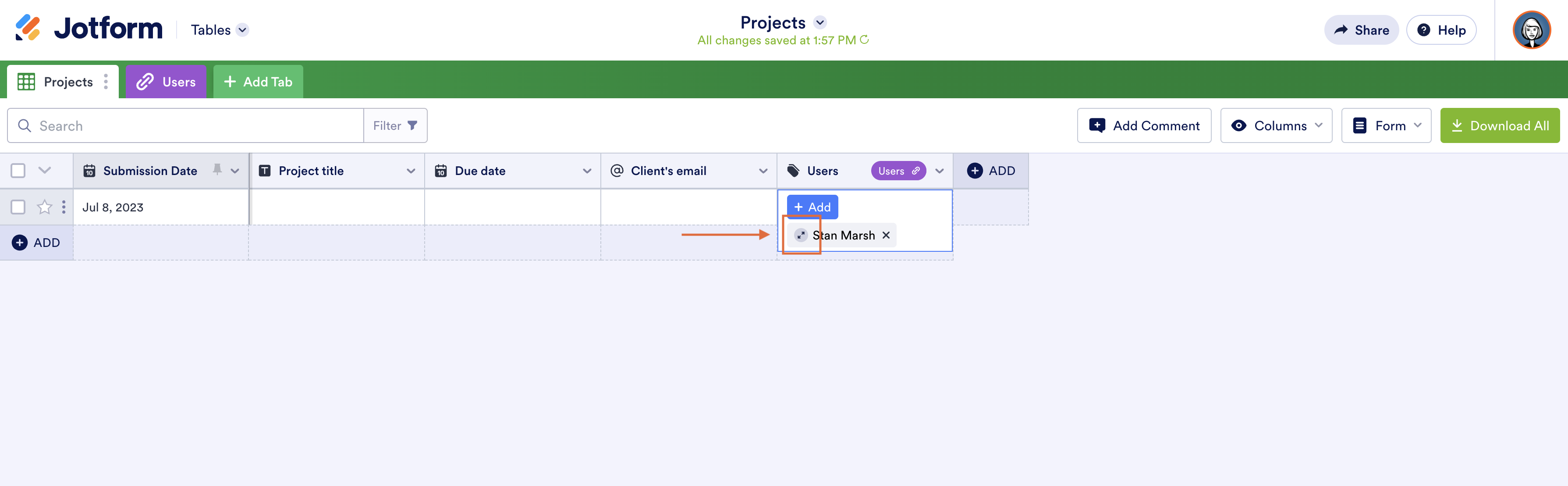
Task: Expand the Tables product dropdown
Action: [242, 30]
